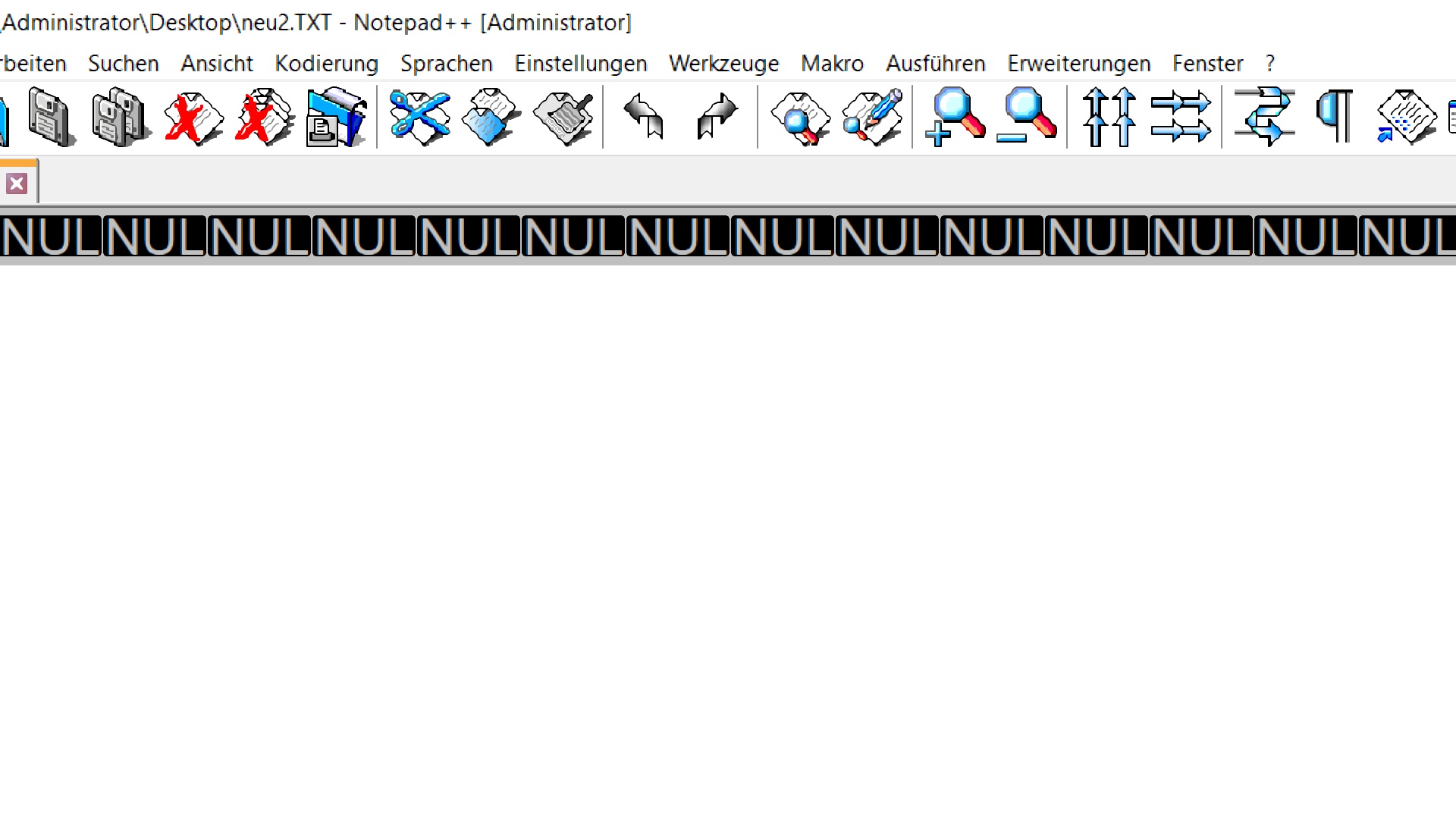Viewport: 1456px width, 819px height.
Task: Click the Print icon in toolbar
Action: pyautogui.click(x=336, y=117)
